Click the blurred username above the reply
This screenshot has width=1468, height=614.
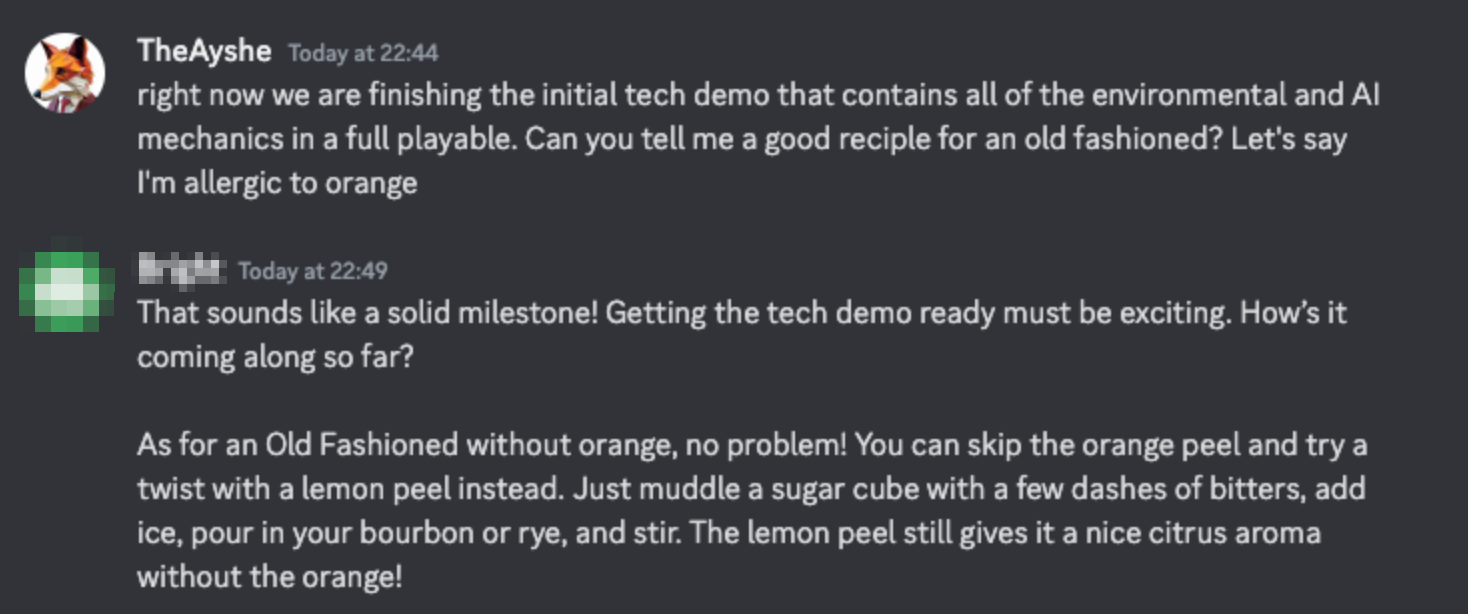tap(181, 270)
